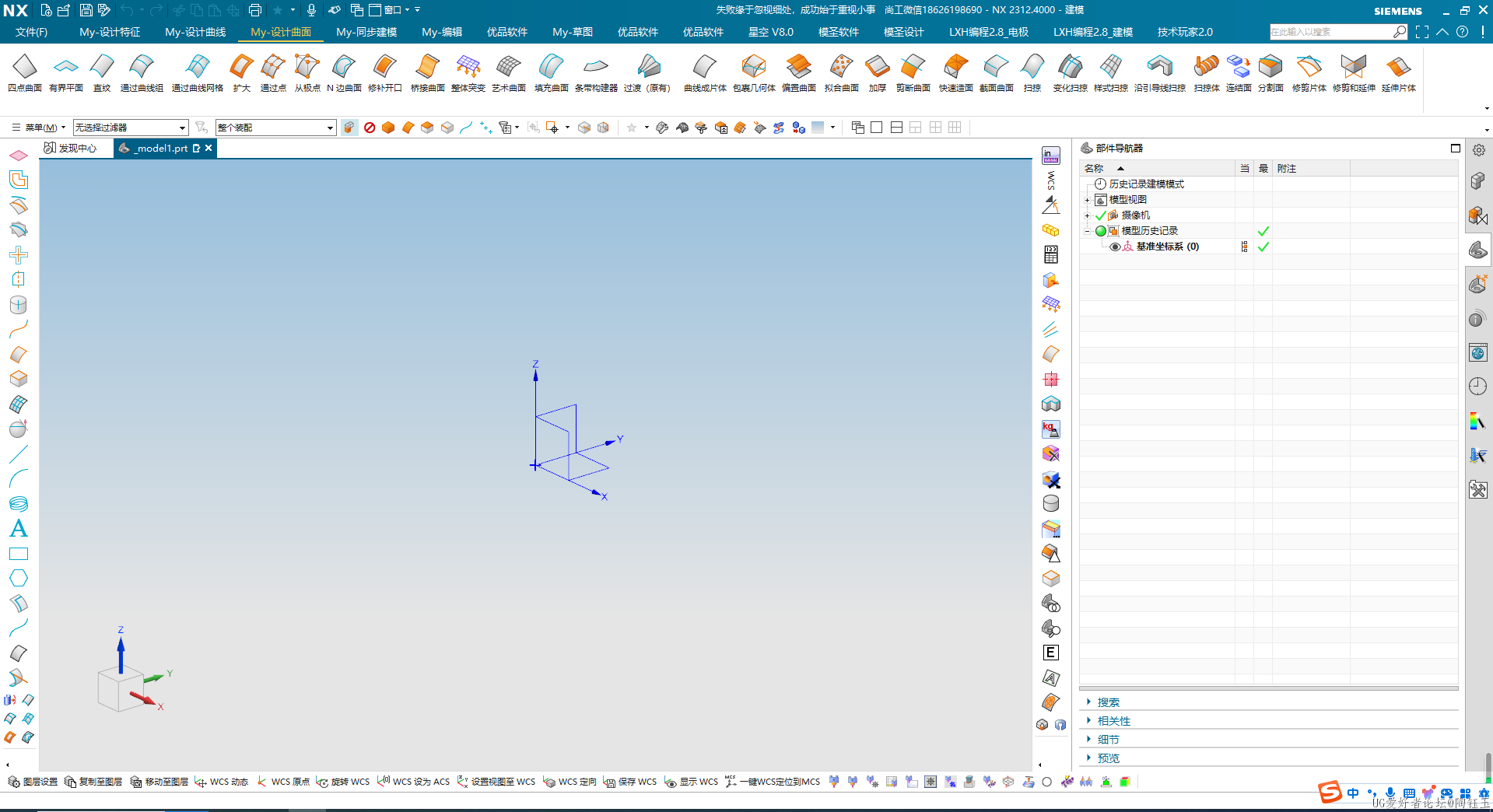Click the N 边曲面 tool

tap(344, 73)
